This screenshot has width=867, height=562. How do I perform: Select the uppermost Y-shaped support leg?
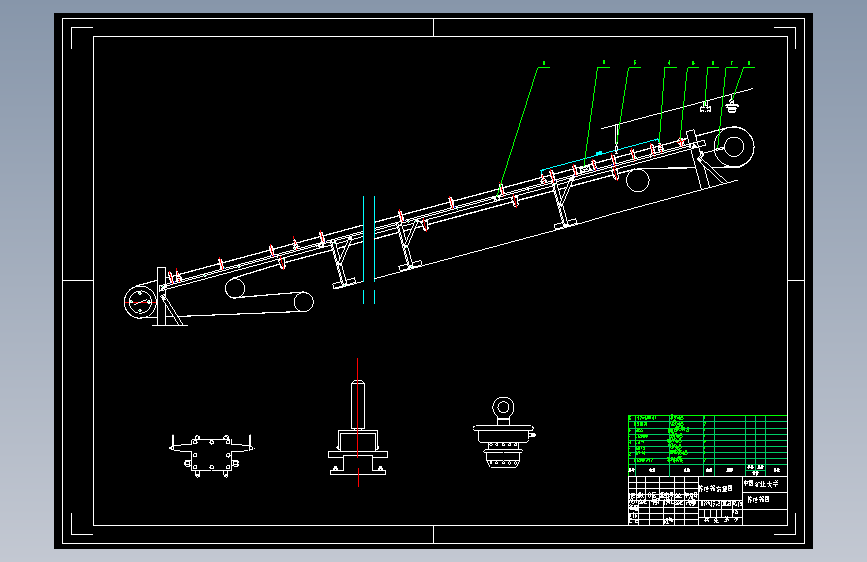tap(565, 202)
